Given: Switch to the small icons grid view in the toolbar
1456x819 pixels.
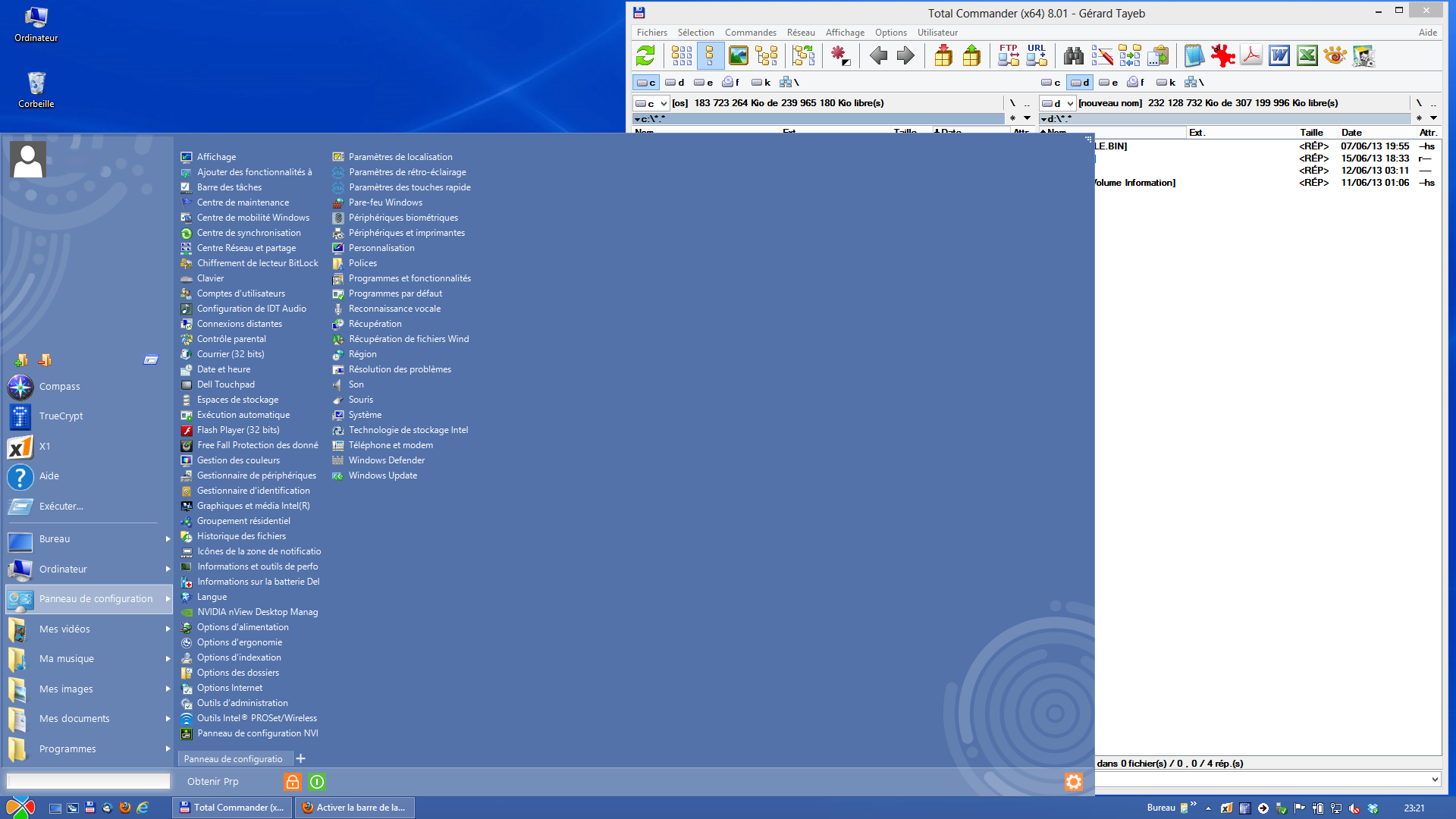Looking at the screenshot, I should [x=682, y=55].
